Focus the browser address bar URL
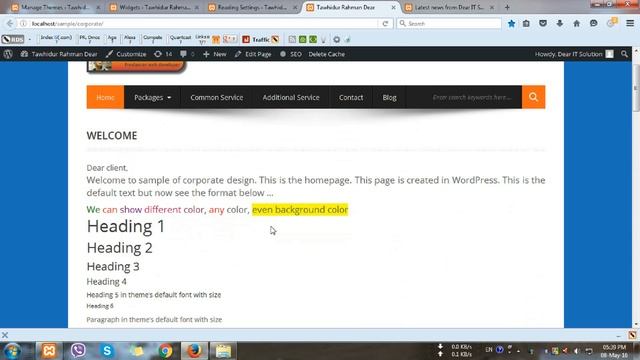This screenshot has width=640, height=360. 204,24
